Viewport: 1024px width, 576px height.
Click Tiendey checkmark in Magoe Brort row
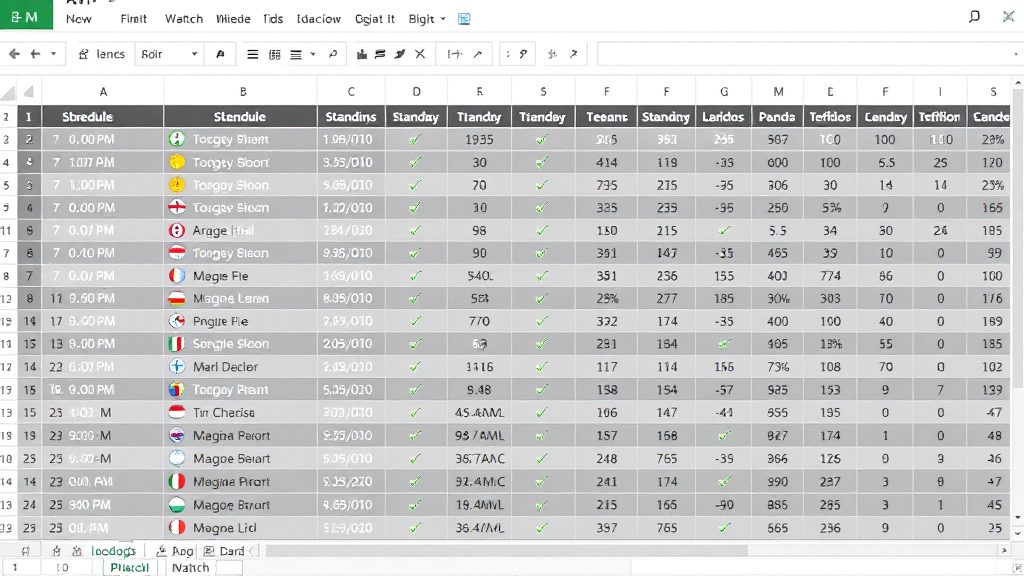[541, 505]
